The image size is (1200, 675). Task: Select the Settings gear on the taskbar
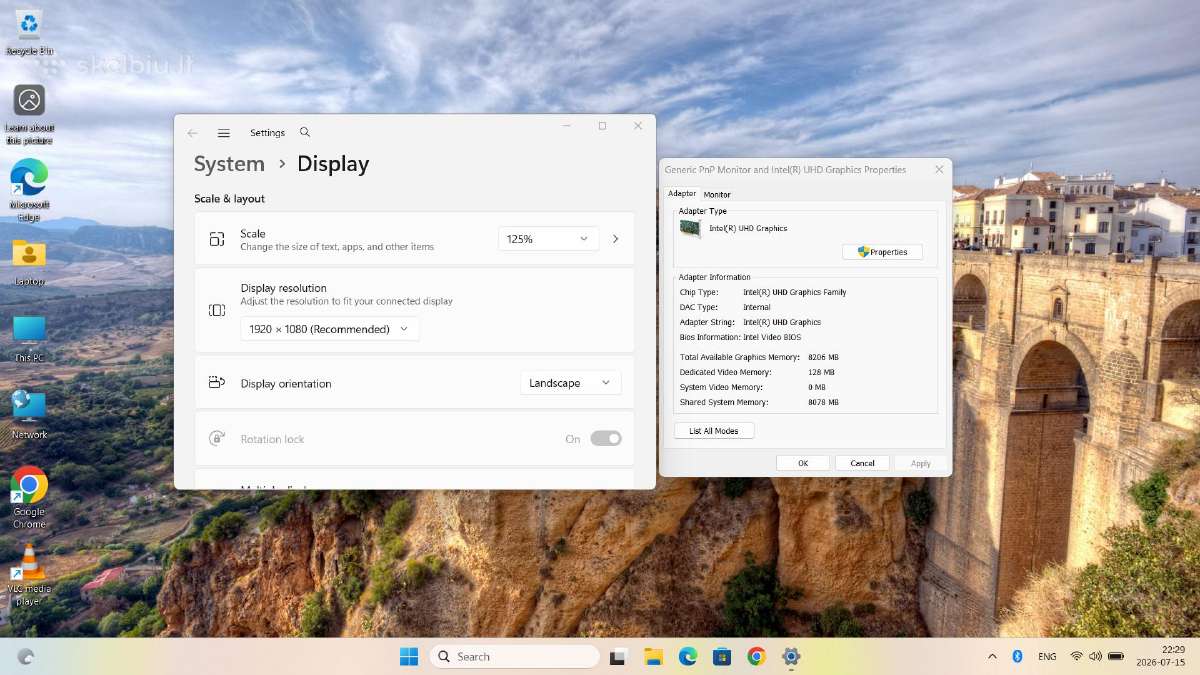point(791,656)
